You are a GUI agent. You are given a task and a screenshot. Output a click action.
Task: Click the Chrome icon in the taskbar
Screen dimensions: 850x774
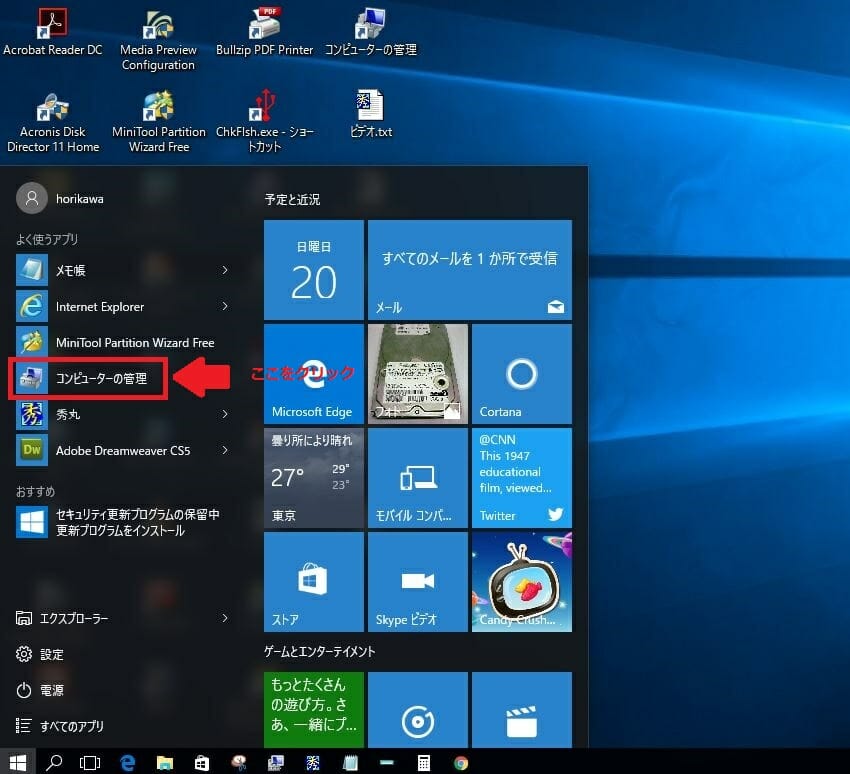pyautogui.click(x=461, y=762)
